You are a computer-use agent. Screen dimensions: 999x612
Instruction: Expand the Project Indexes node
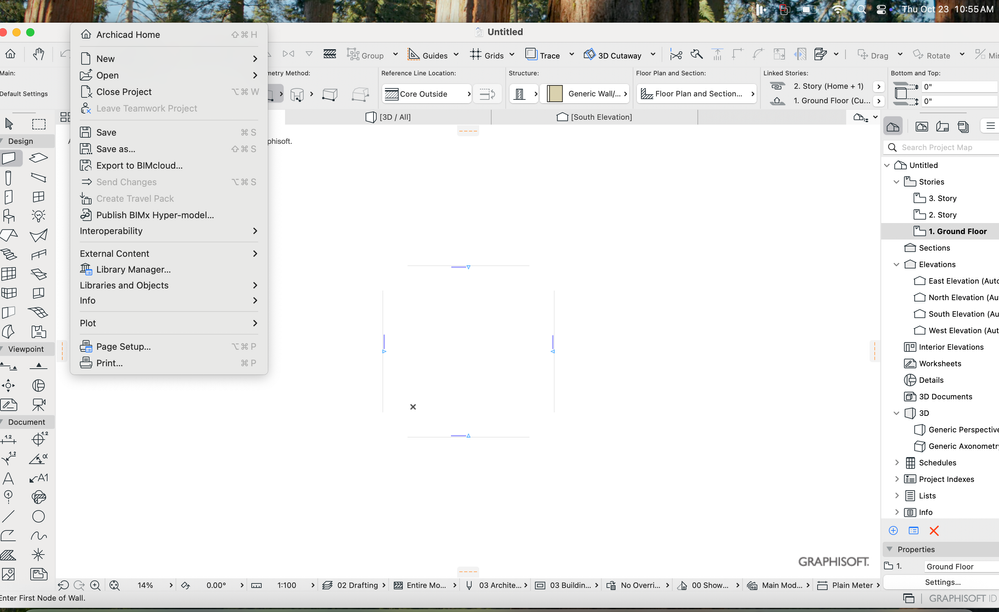pyautogui.click(x=896, y=480)
